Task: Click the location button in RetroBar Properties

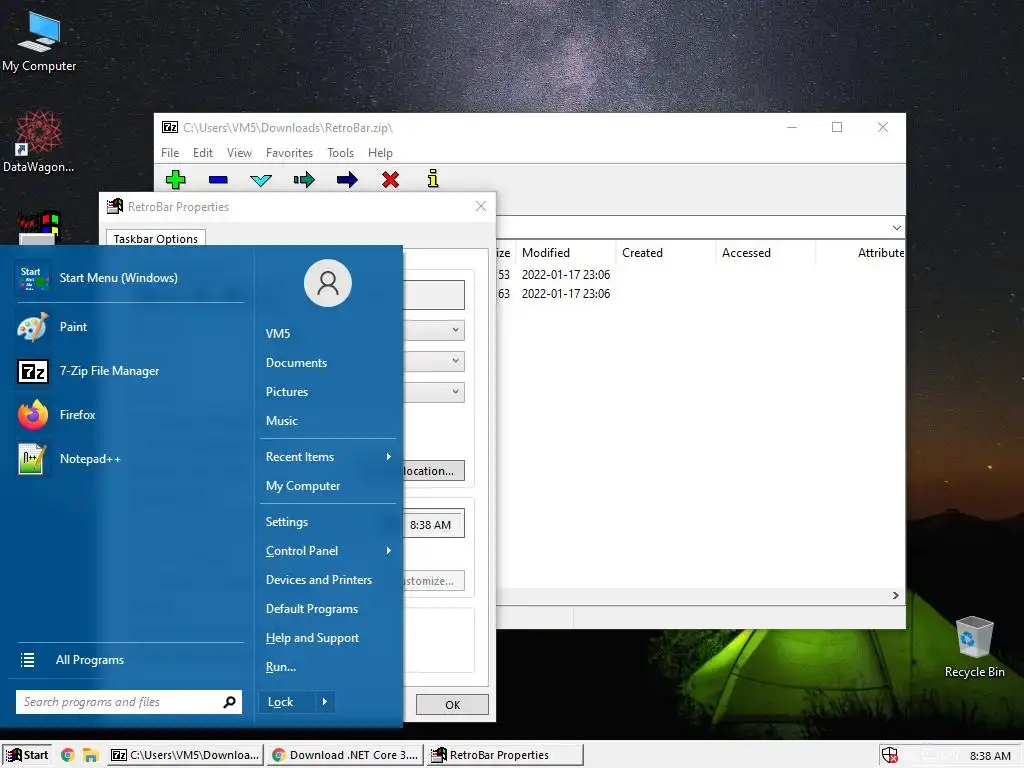Action: click(x=434, y=471)
